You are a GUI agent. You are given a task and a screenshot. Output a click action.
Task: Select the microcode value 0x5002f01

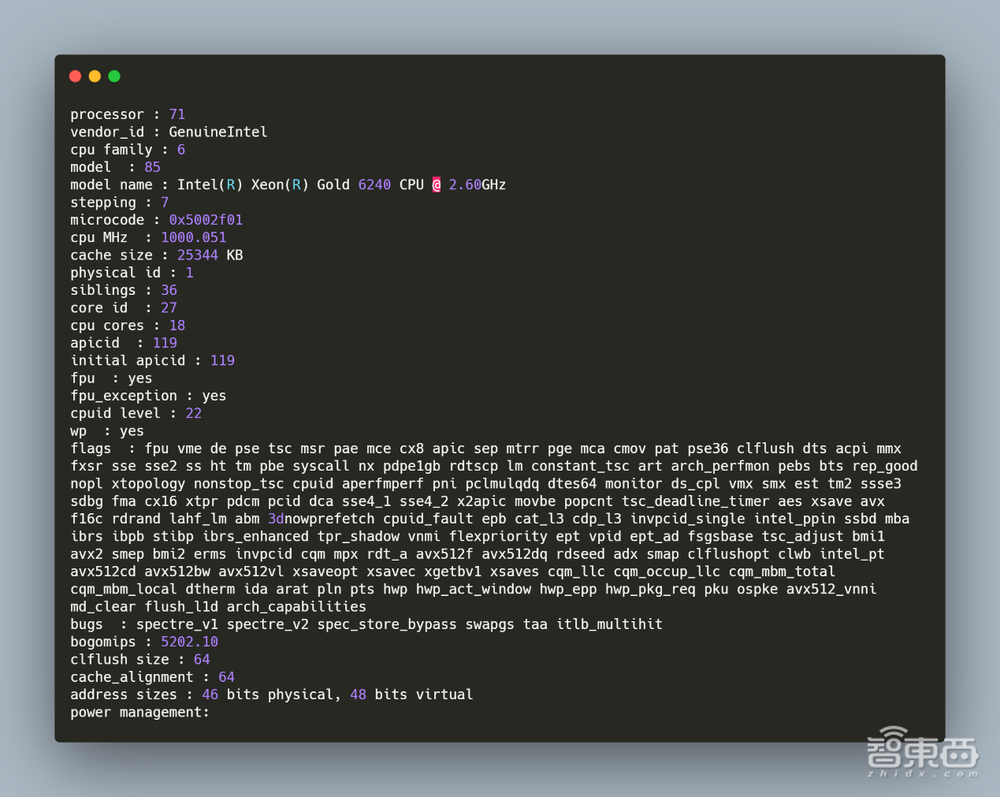click(x=206, y=220)
